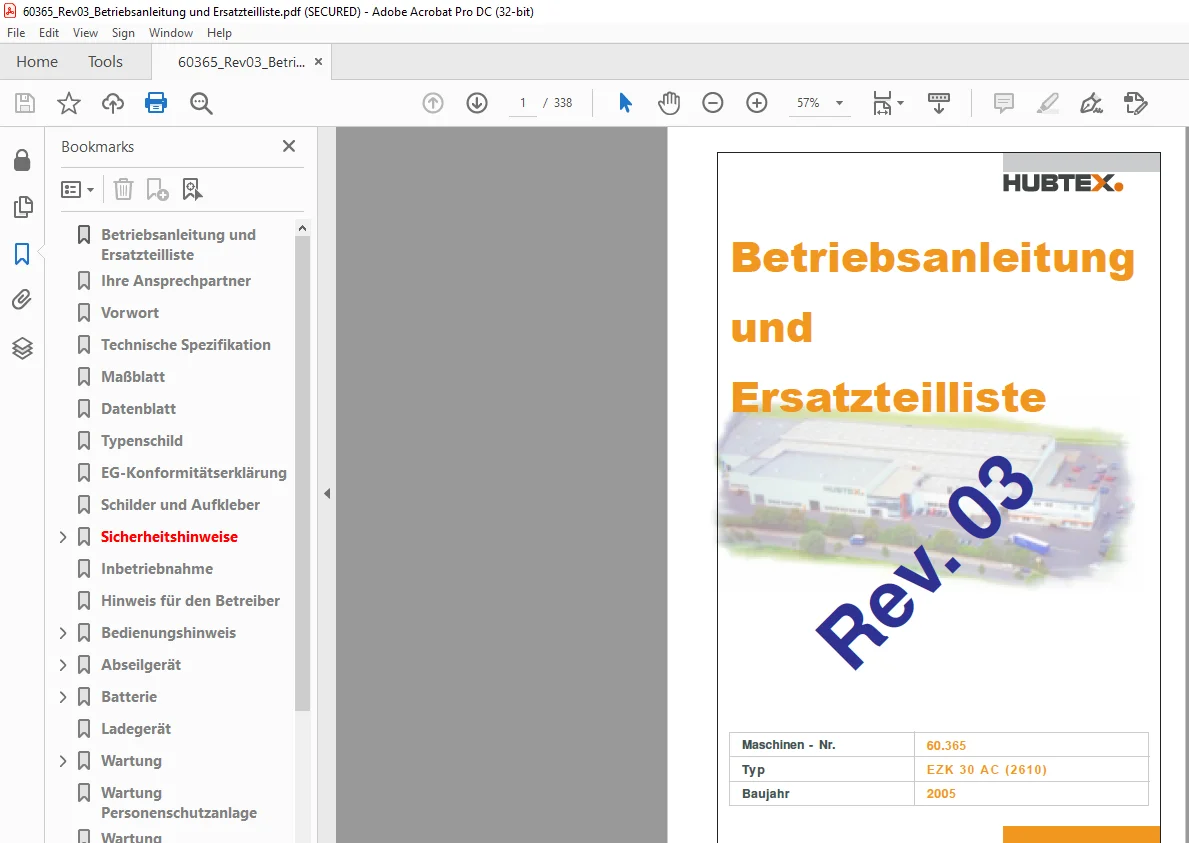
Task: Click the Save file icon
Action: pyautogui.click(x=25, y=103)
